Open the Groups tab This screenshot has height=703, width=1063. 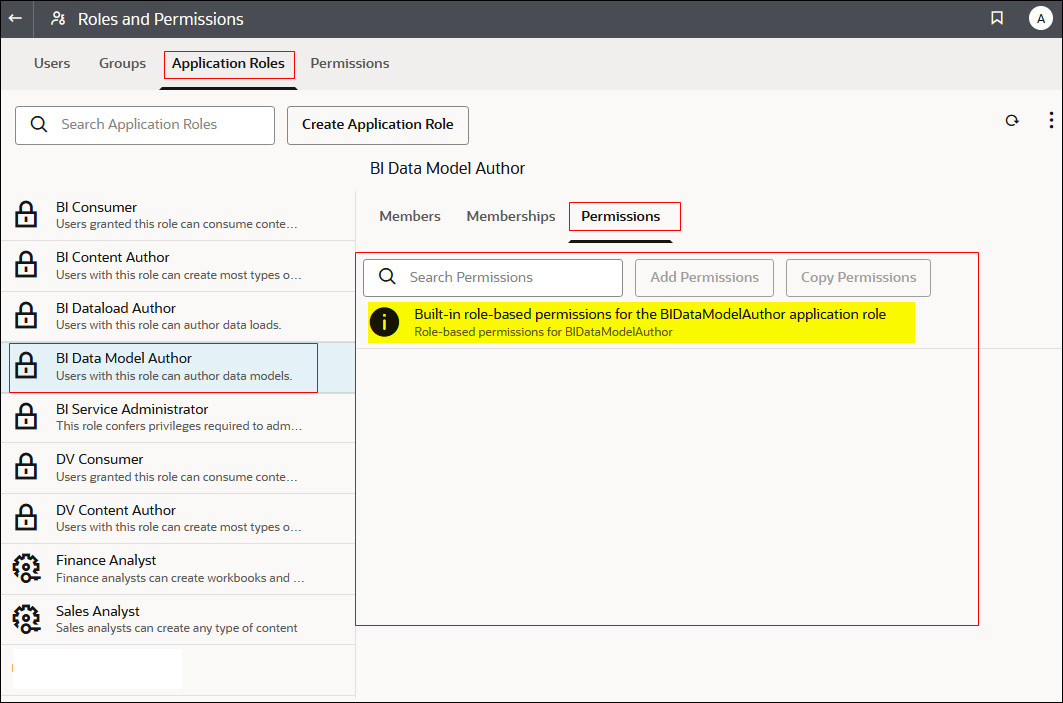tap(122, 63)
